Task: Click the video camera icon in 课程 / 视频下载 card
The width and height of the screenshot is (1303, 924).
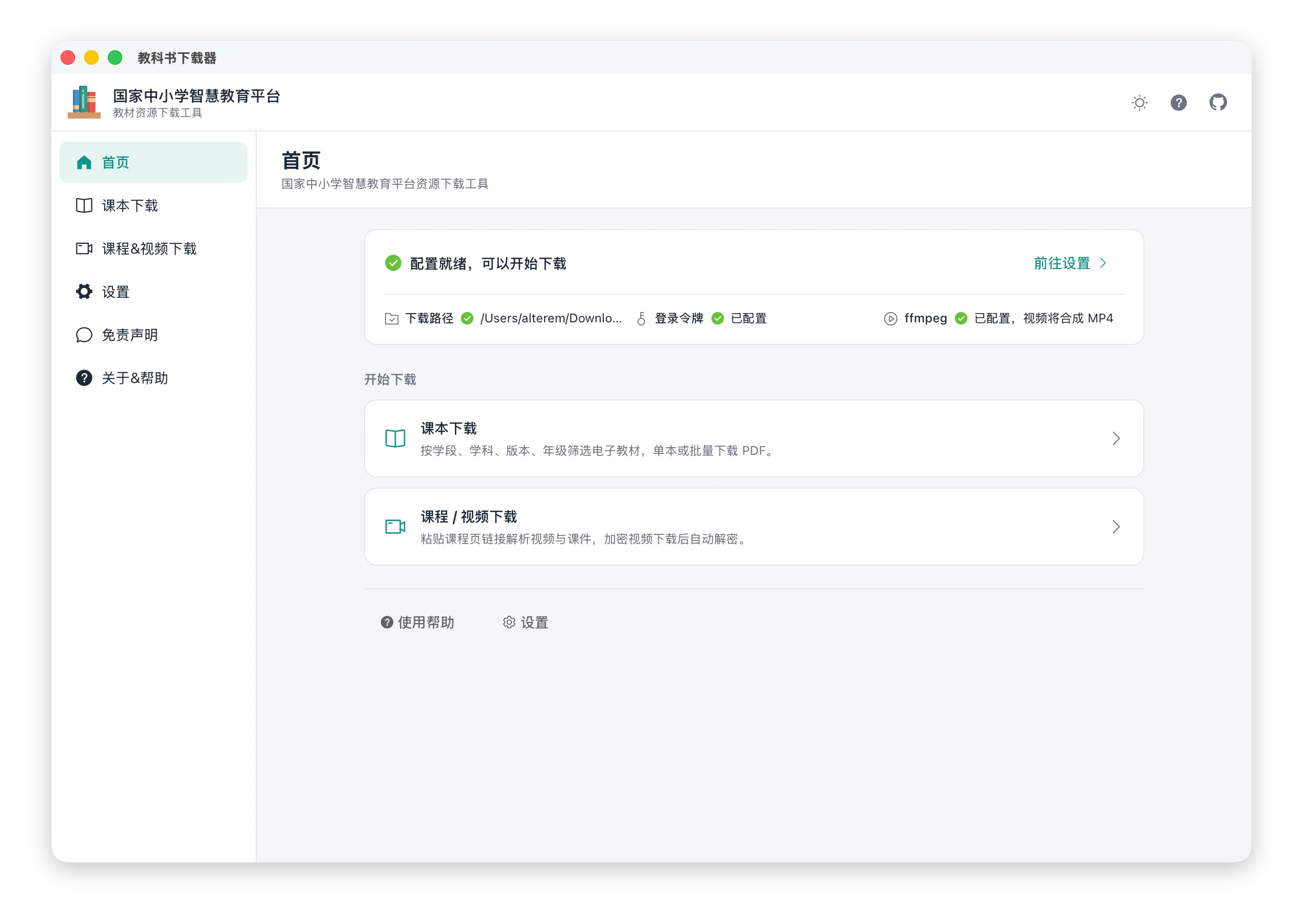Action: coord(395,527)
